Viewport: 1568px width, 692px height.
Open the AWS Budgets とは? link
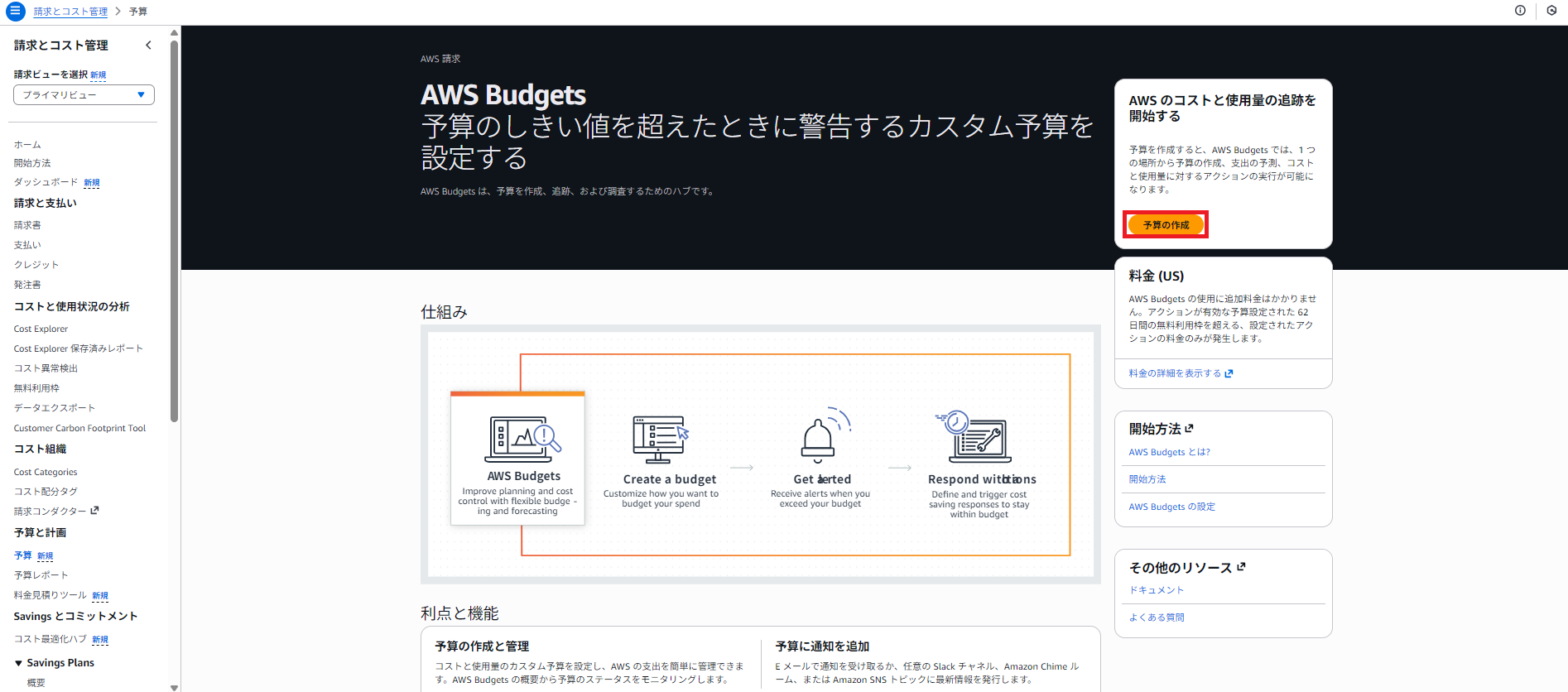tap(1169, 452)
